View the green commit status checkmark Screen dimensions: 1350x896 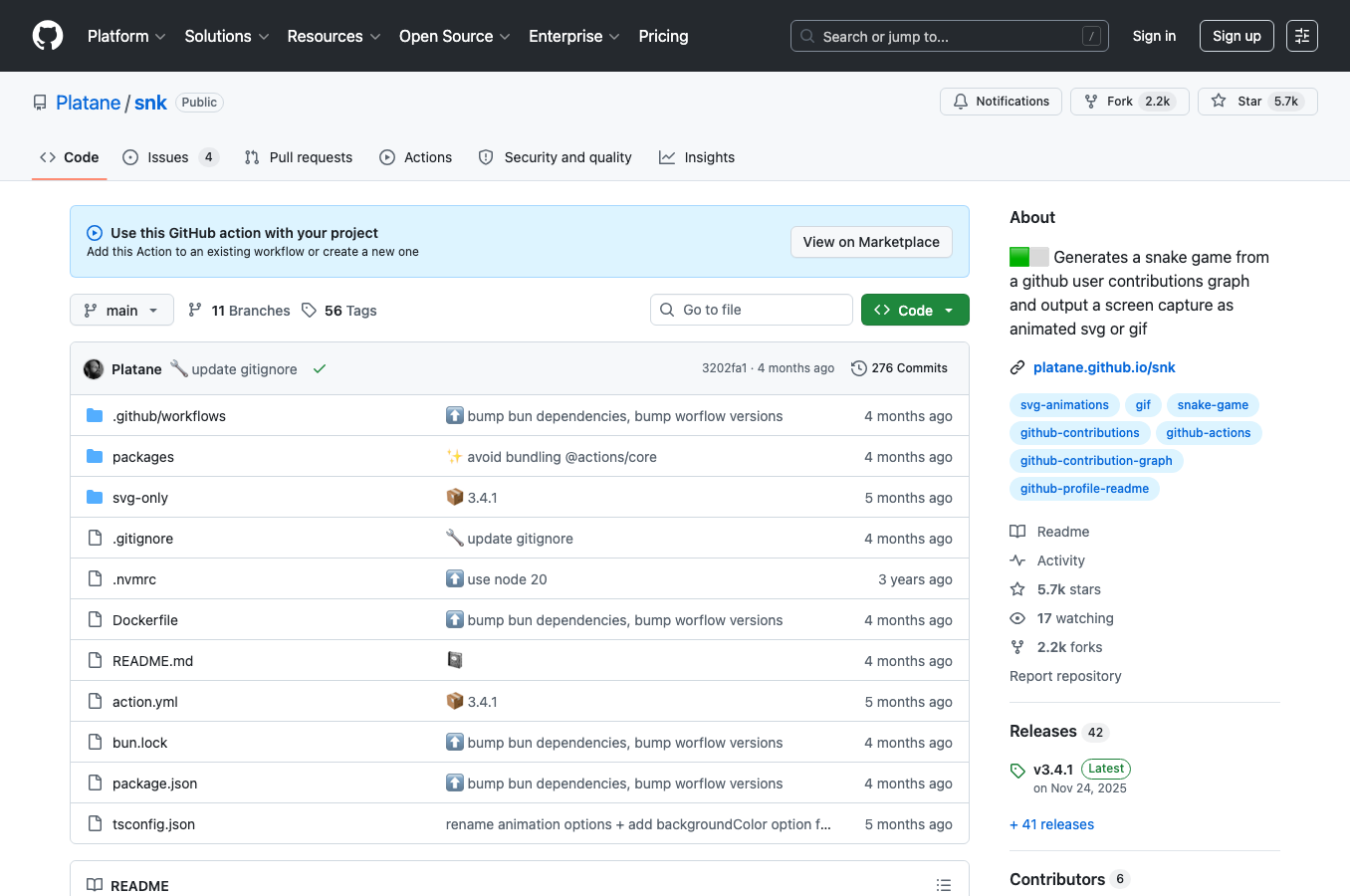320,369
